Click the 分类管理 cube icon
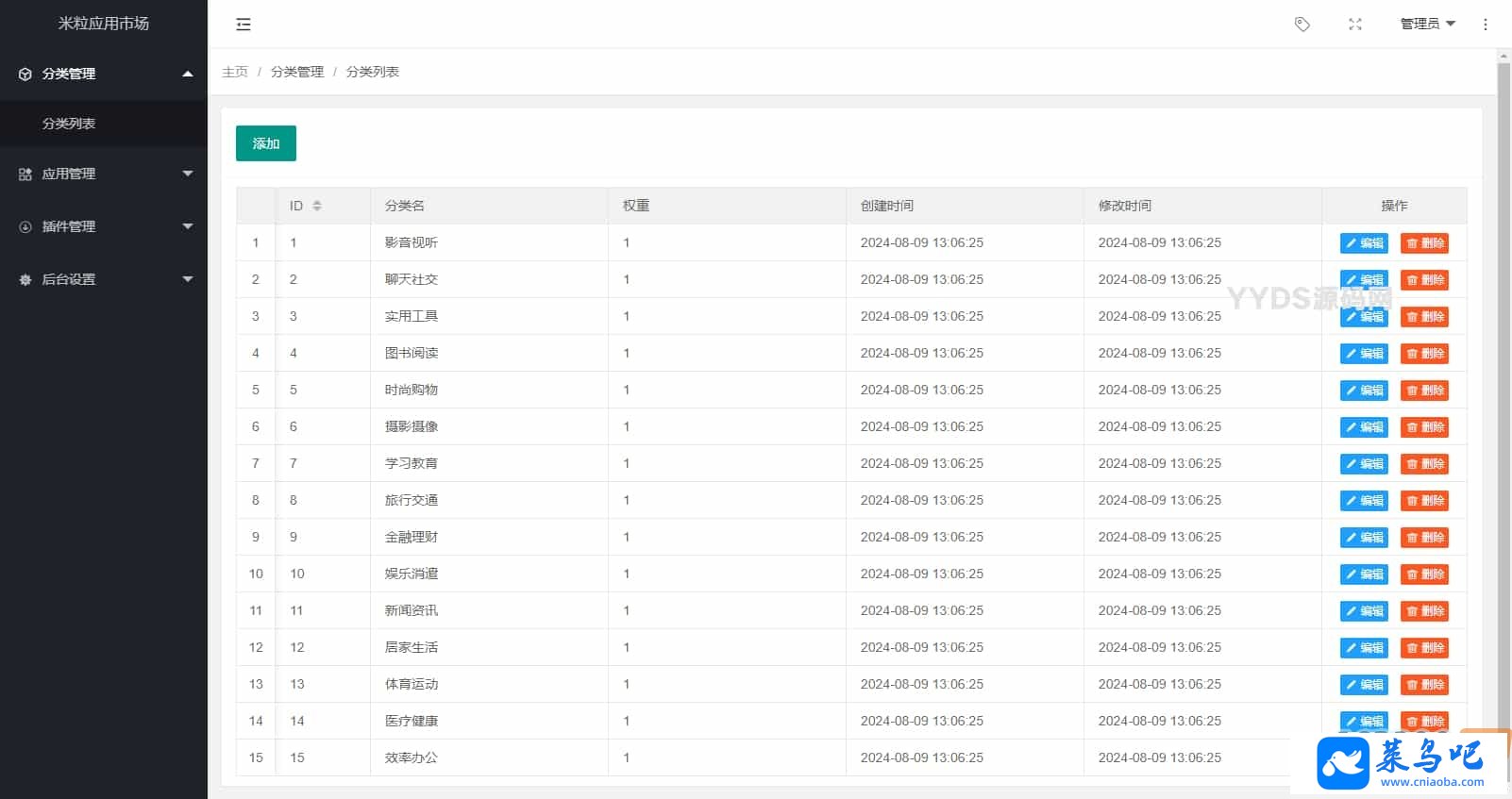 (25, 74)
